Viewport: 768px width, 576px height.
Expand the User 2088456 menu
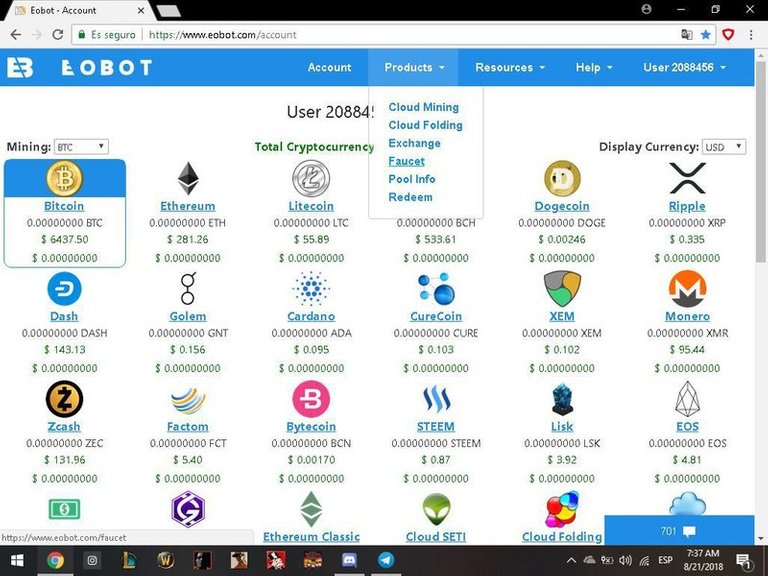(x=684, y=68)
